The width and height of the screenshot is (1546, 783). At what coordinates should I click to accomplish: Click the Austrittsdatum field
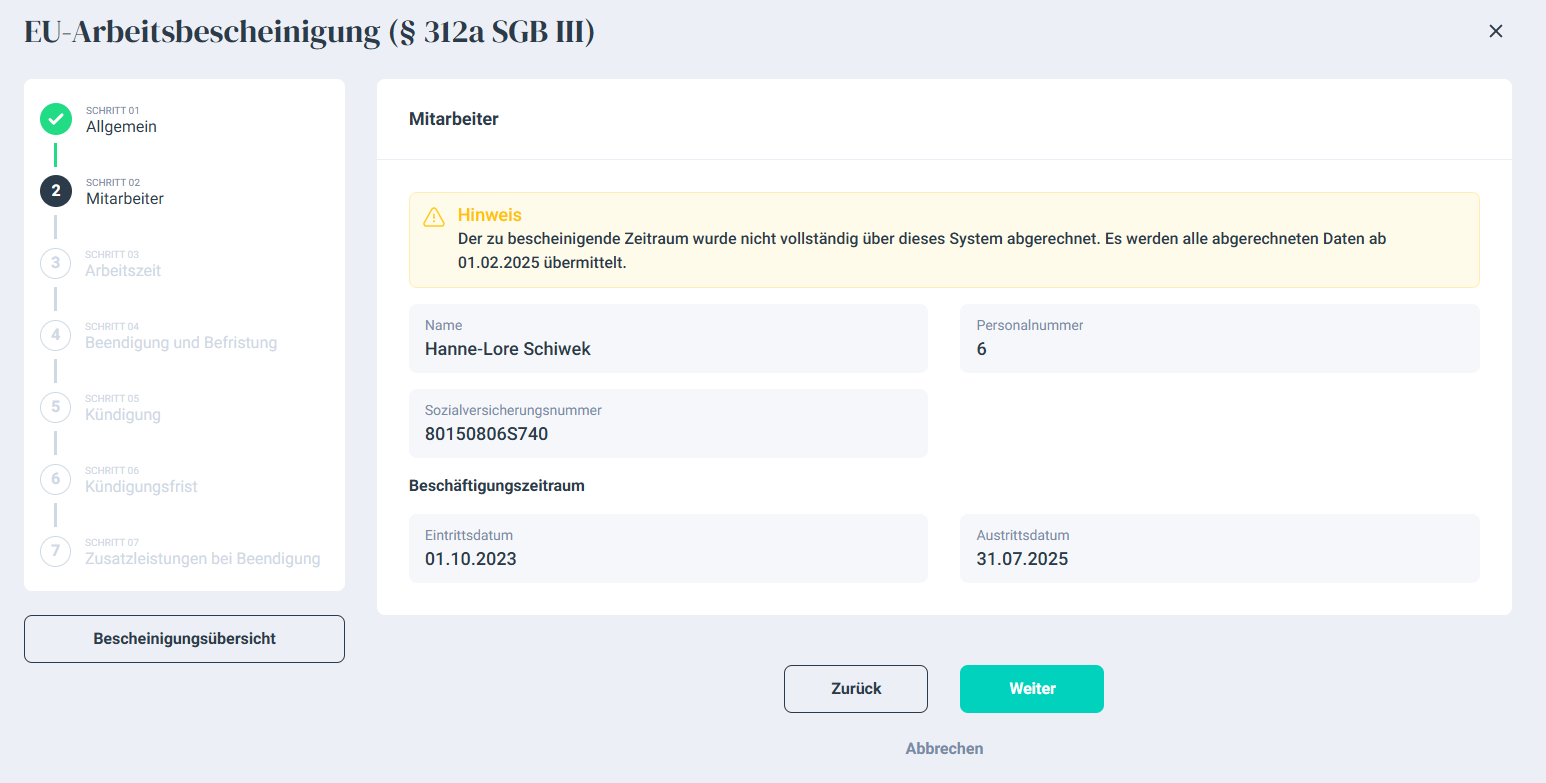tap(1219, 548)
